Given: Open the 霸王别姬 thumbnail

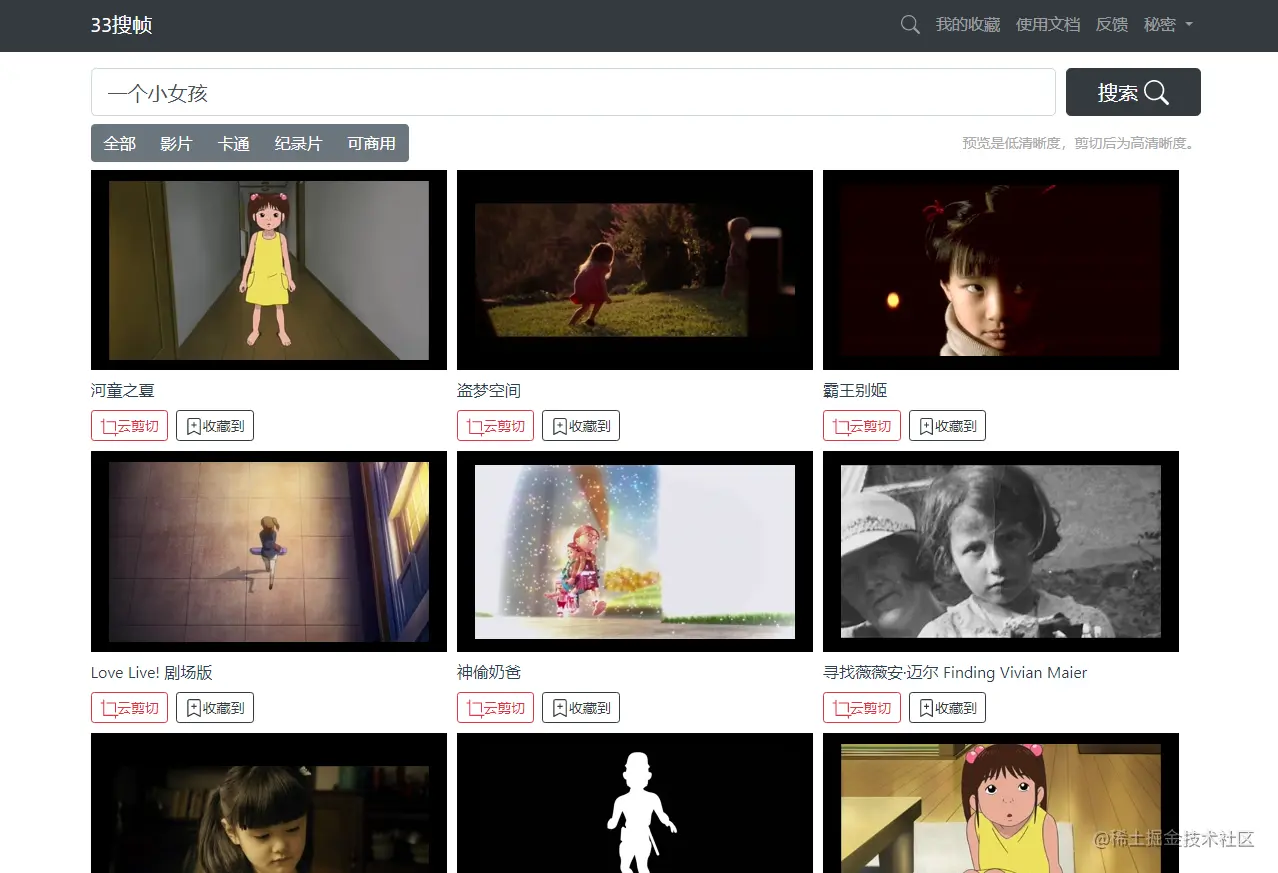Looking at the screenshot, I should pyautogui.click(x=1001, y=270).
